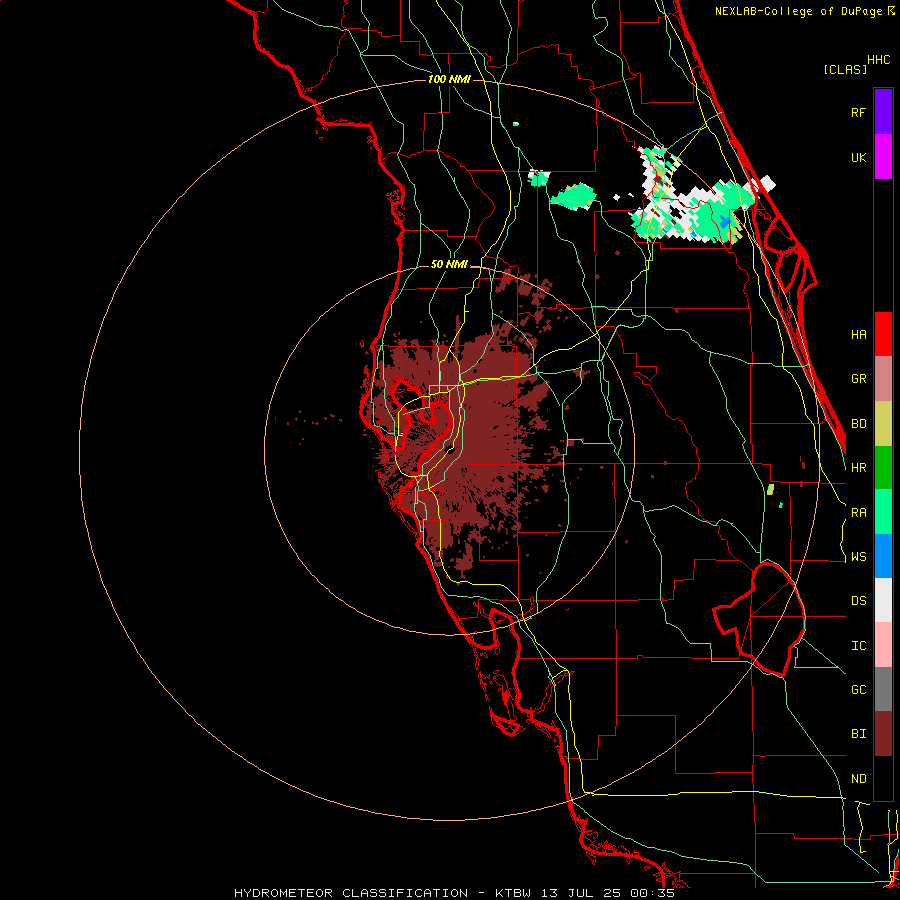This screenshot has width=900, height=900.
Task: Pick the yellow BD legend swatch
Action: (883, 423)
